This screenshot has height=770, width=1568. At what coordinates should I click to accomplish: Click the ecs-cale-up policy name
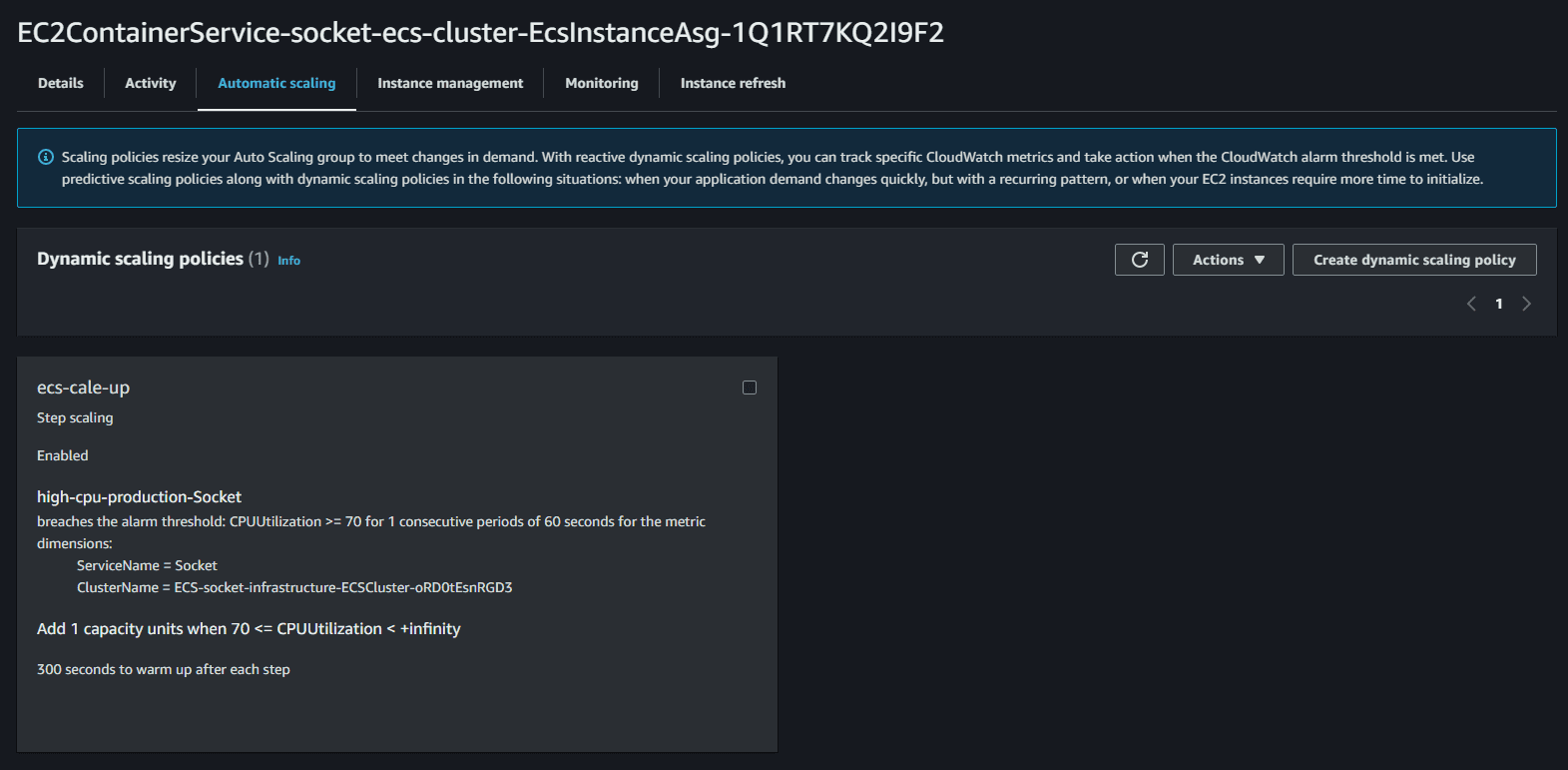point(83,387)
